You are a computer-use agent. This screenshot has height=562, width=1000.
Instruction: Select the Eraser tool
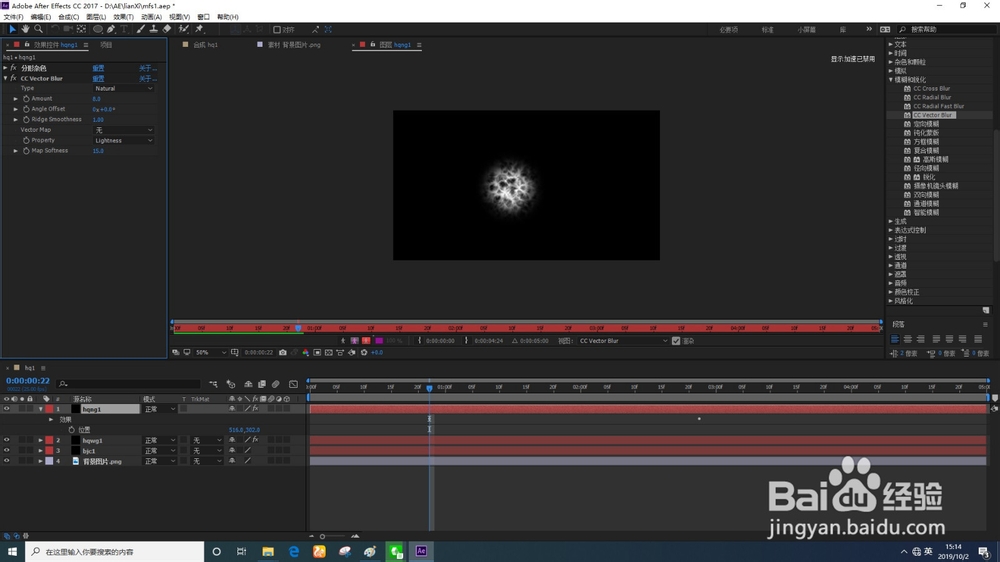click(x=166, y=29)
